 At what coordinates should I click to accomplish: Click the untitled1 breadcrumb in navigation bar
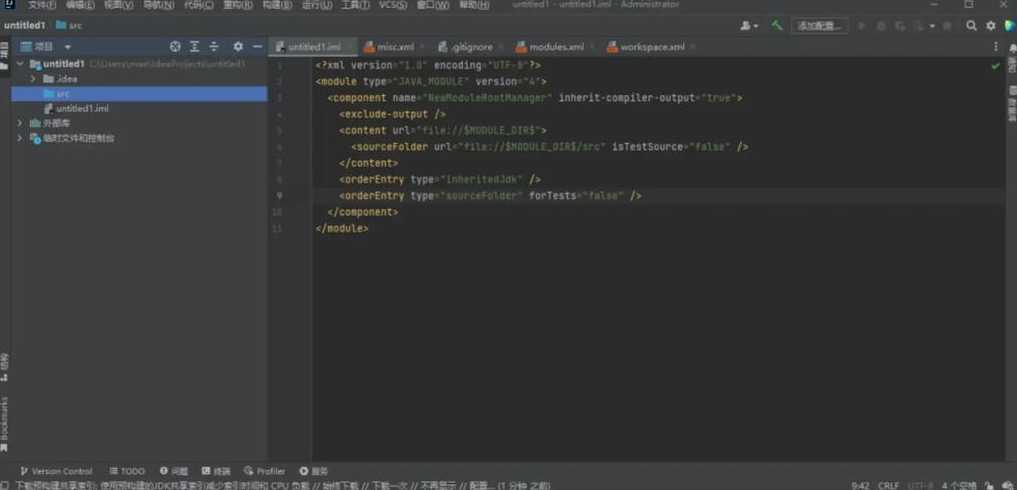(x=25, y=25)
